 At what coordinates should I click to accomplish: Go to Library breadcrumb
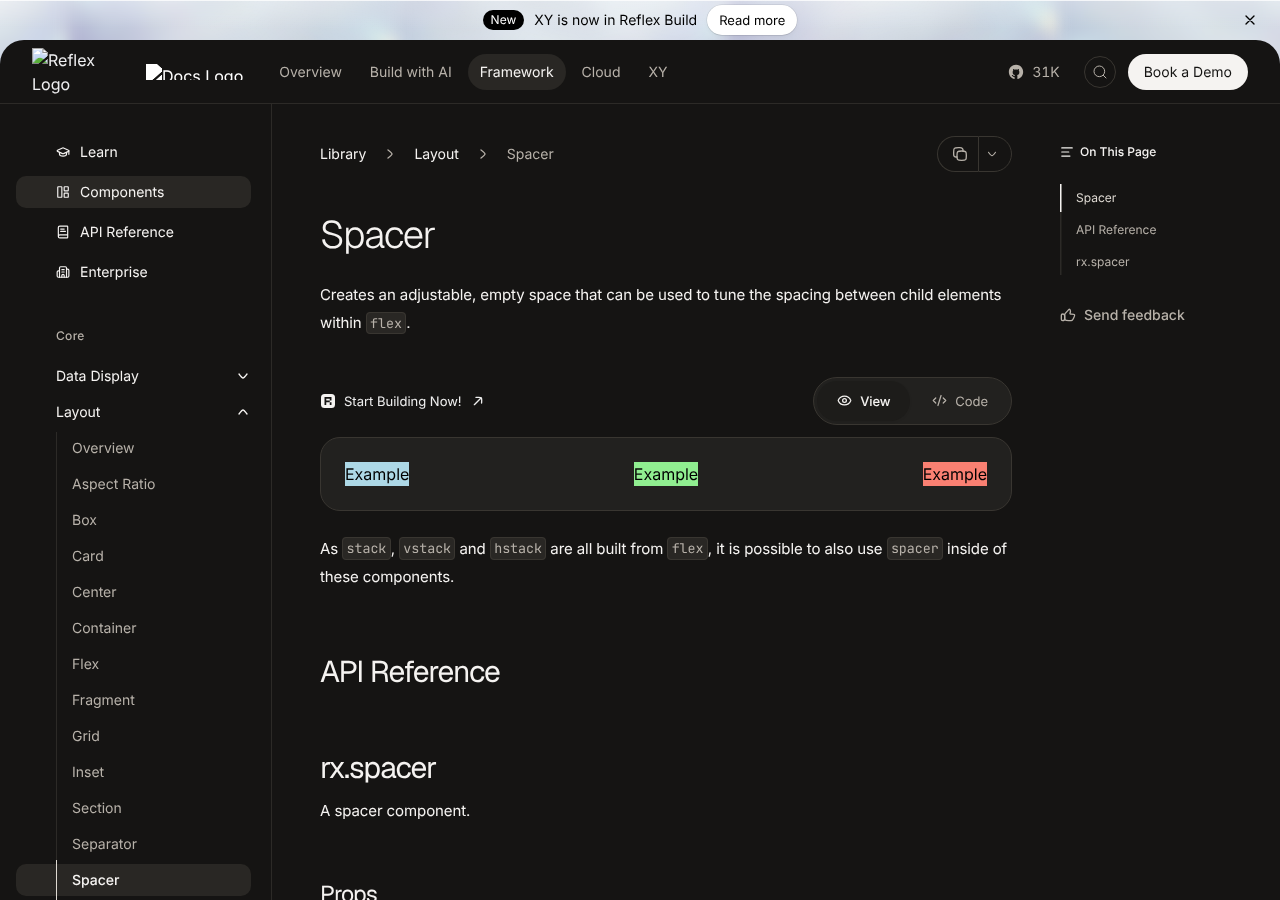[343, 154]
